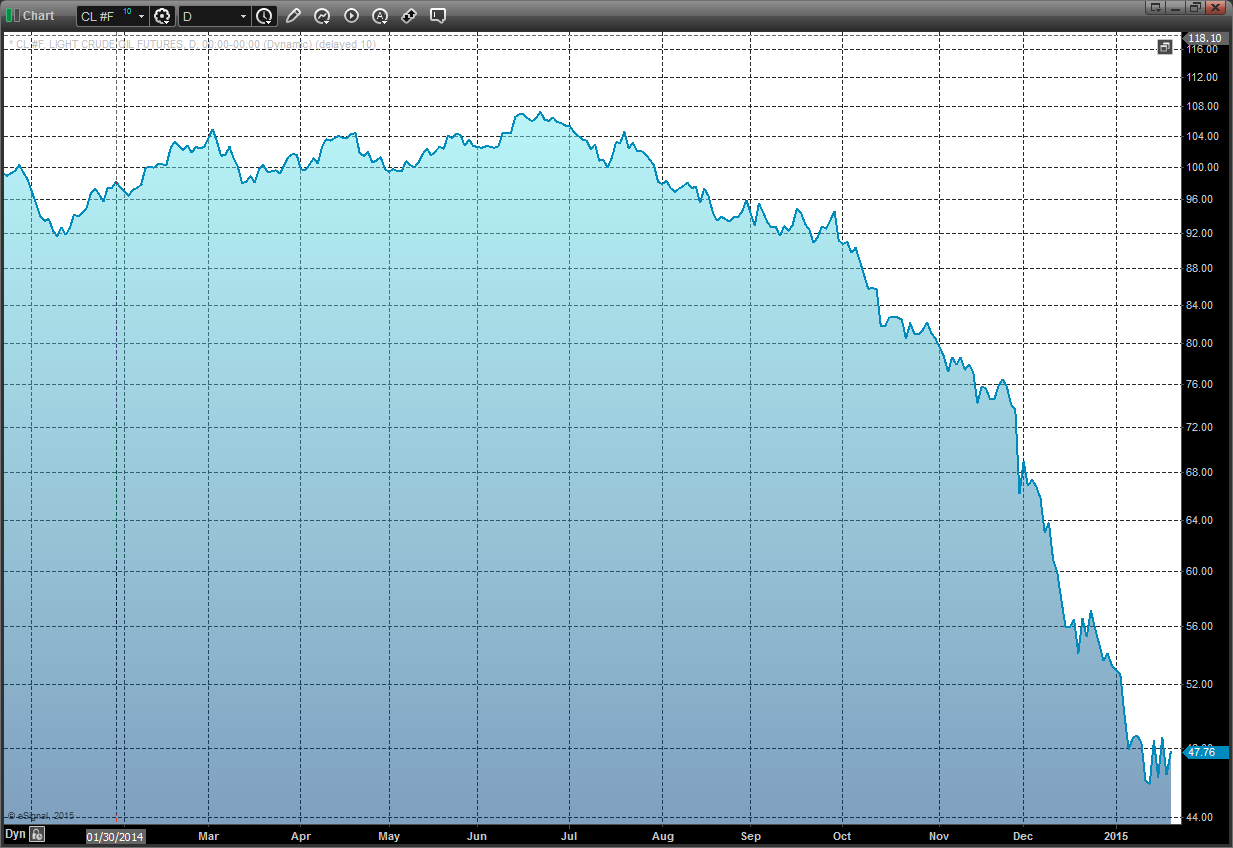Image resolution: width=1233 pixels, height=848 pixels.
Task: Open the chart settings gear menu
Action: pos(163,16)
